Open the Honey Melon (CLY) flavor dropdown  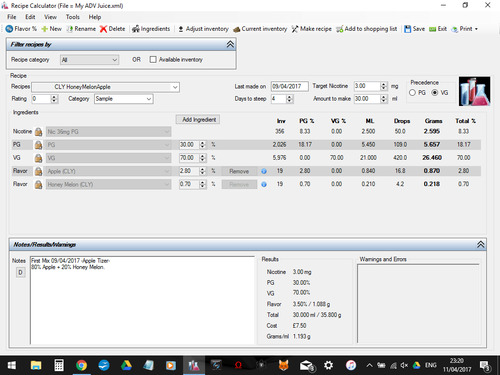tap(109, 184)
